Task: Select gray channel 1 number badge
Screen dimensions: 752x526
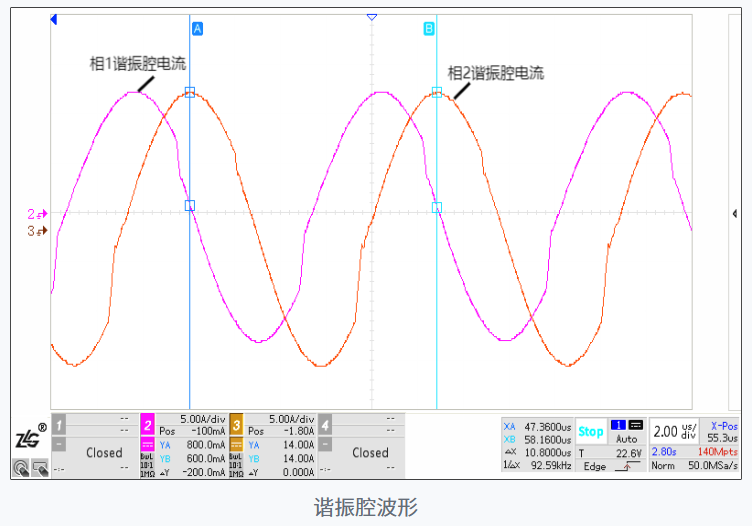Action: (x=59, y=424)
